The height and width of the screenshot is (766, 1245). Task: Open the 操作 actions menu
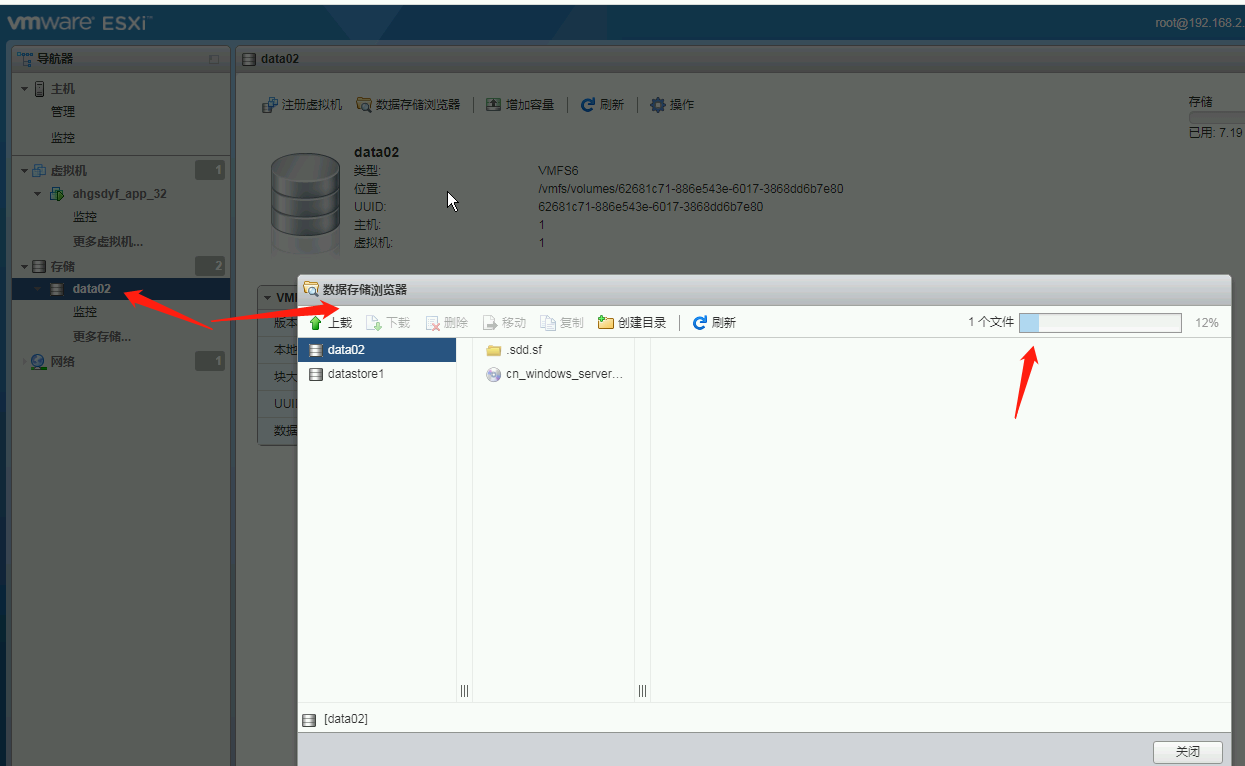(x=672, y=104)
